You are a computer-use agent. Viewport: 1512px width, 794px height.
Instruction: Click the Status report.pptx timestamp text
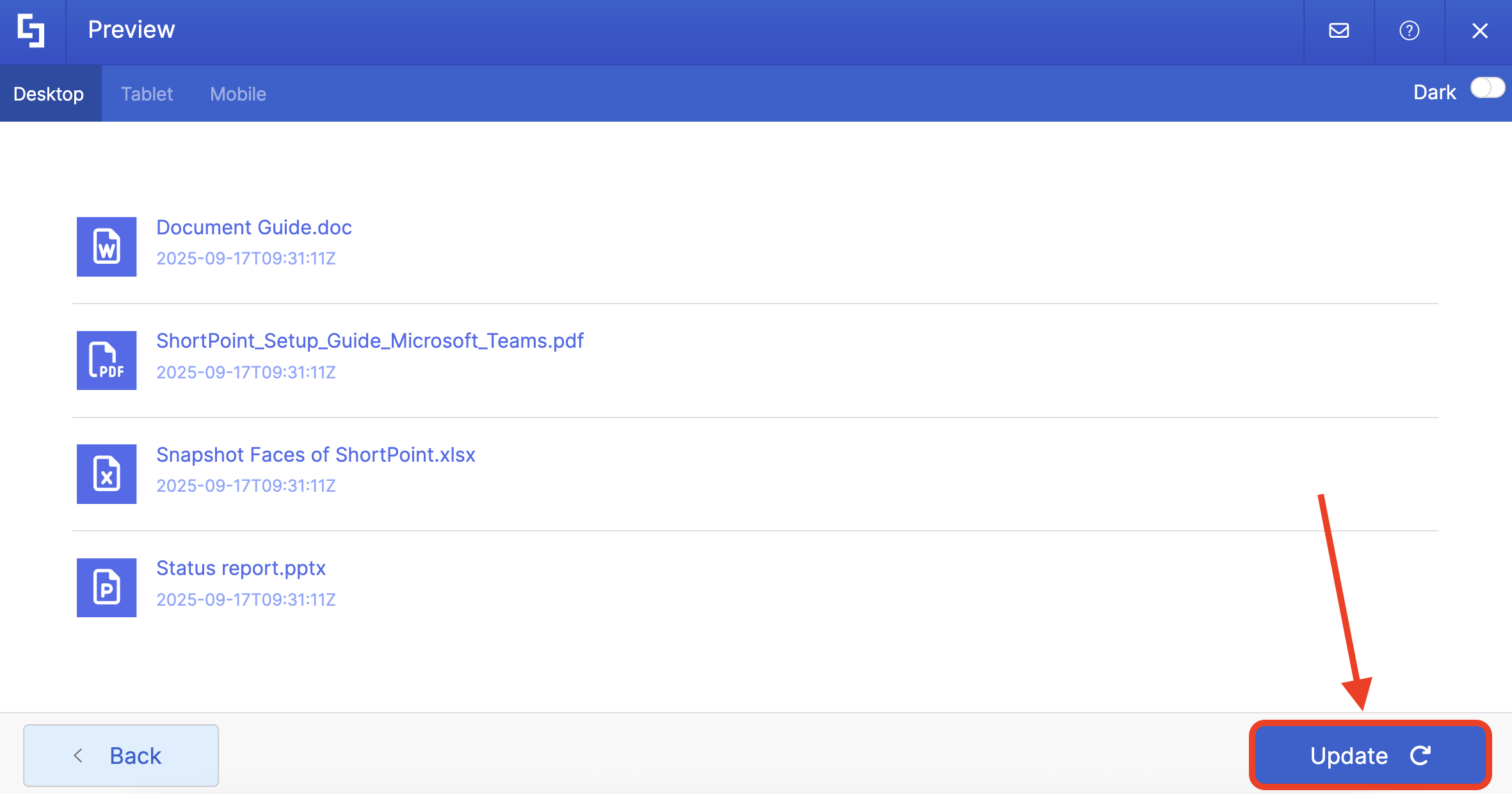246,599
